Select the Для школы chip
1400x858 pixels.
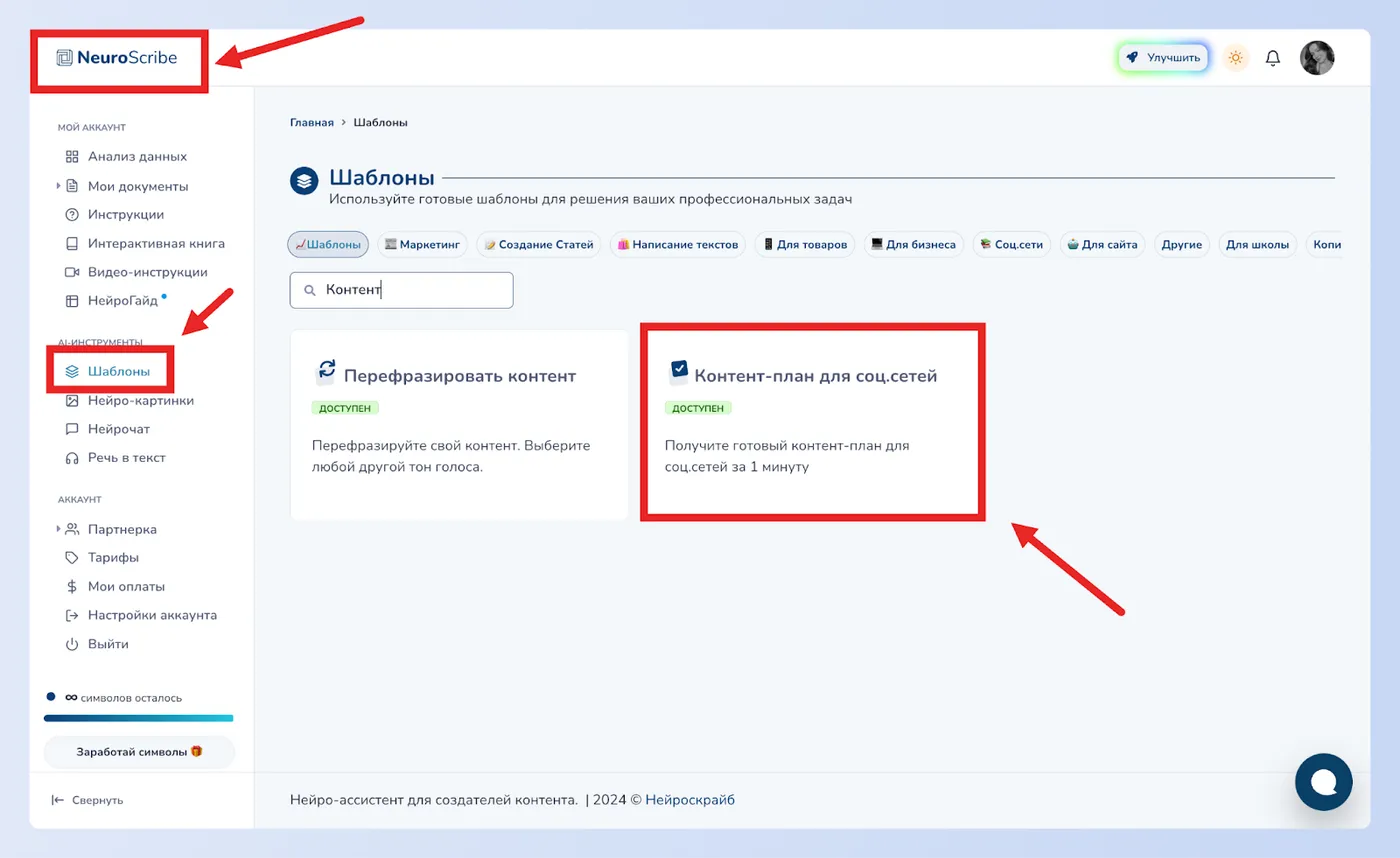(1258, 244)
